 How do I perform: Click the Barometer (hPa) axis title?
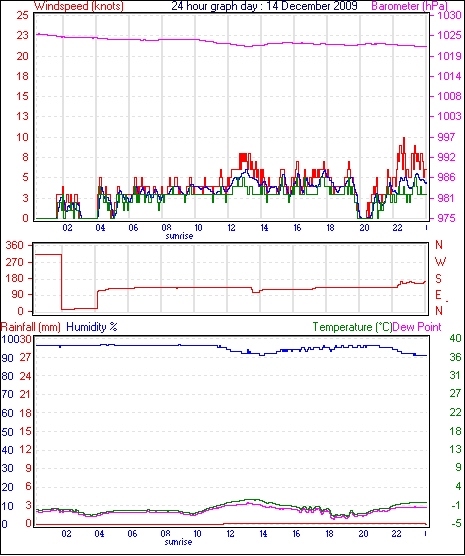coord(409,6)
